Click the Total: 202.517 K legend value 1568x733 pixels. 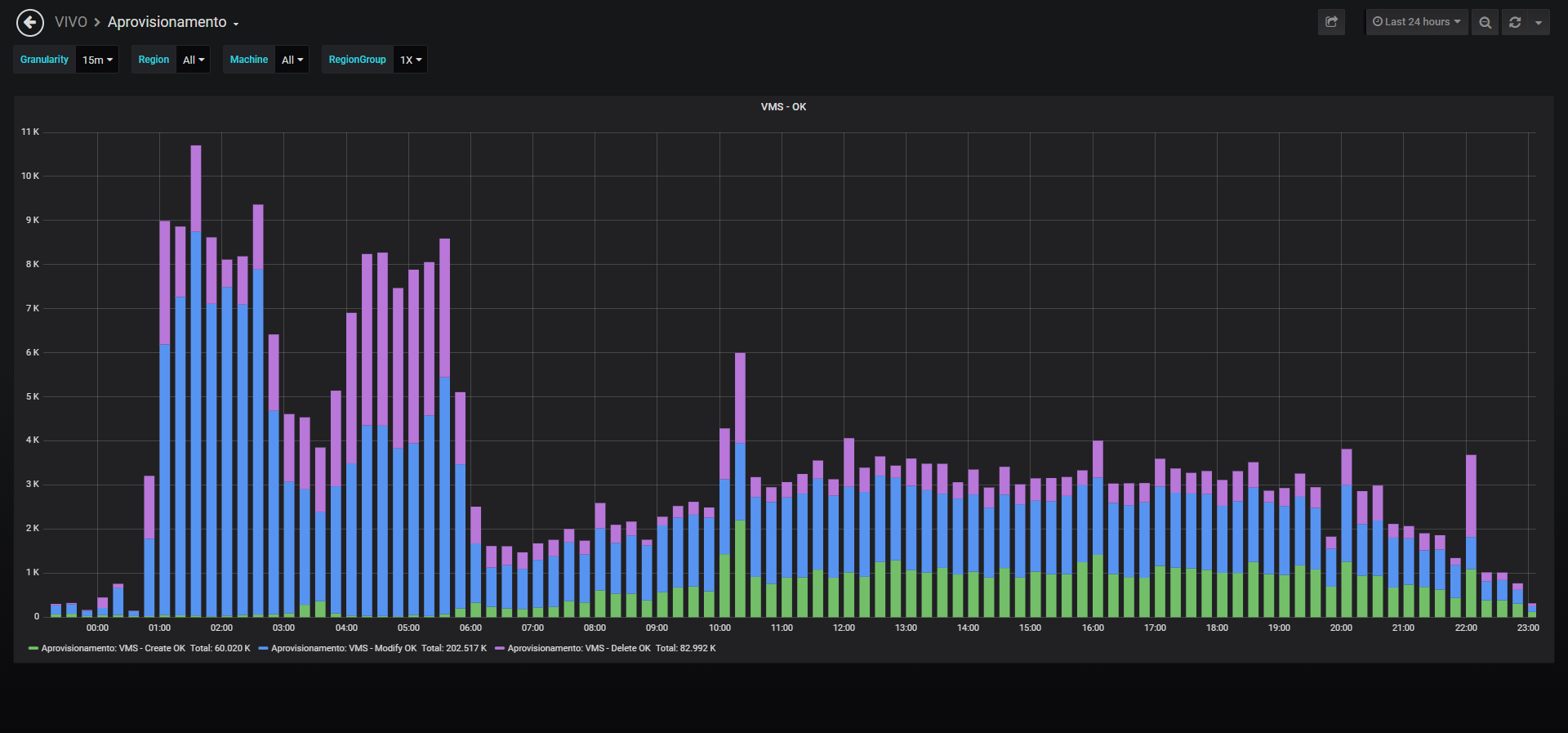(454, 649)
